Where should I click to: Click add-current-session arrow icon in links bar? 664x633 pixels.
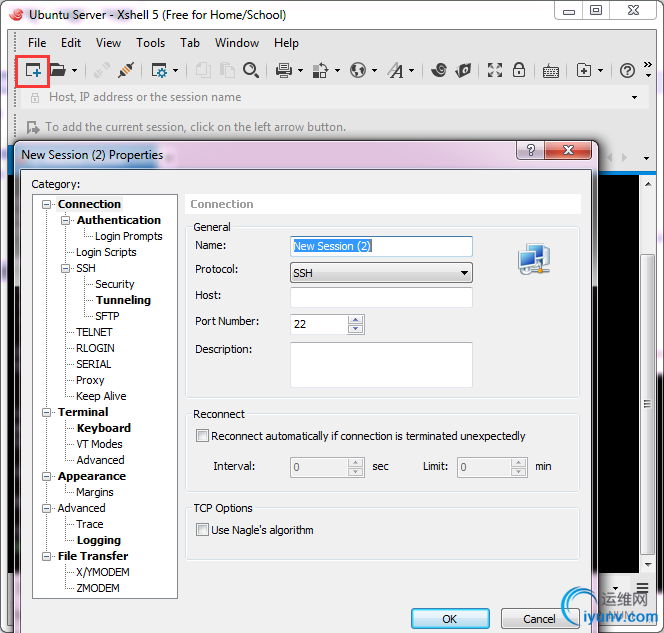(x=33, y=127)
